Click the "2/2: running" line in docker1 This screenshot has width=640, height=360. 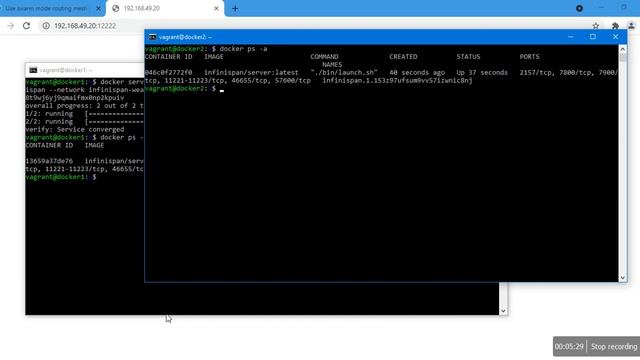tap(84, 122)
